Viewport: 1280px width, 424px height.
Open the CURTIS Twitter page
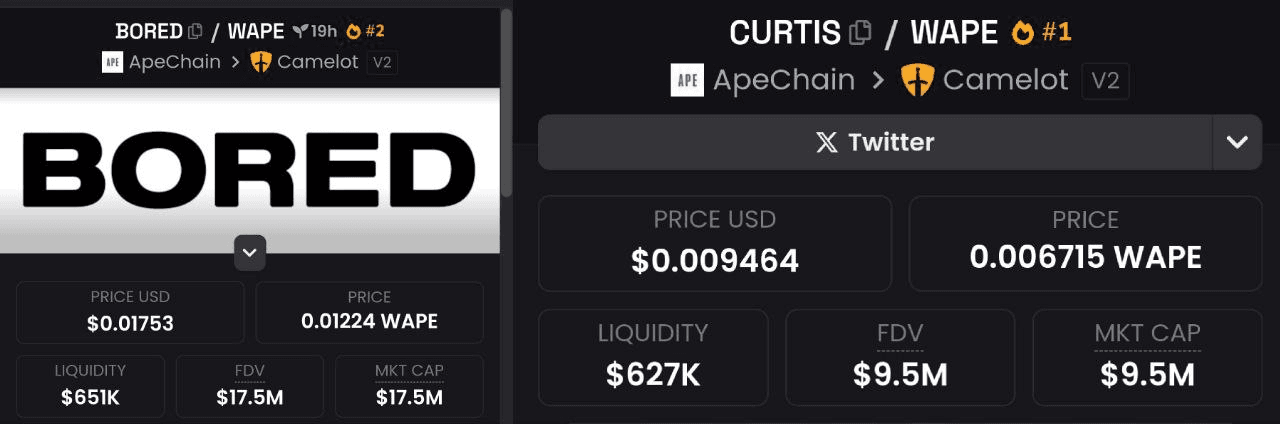pyautogui.click(x=875, y=142)
